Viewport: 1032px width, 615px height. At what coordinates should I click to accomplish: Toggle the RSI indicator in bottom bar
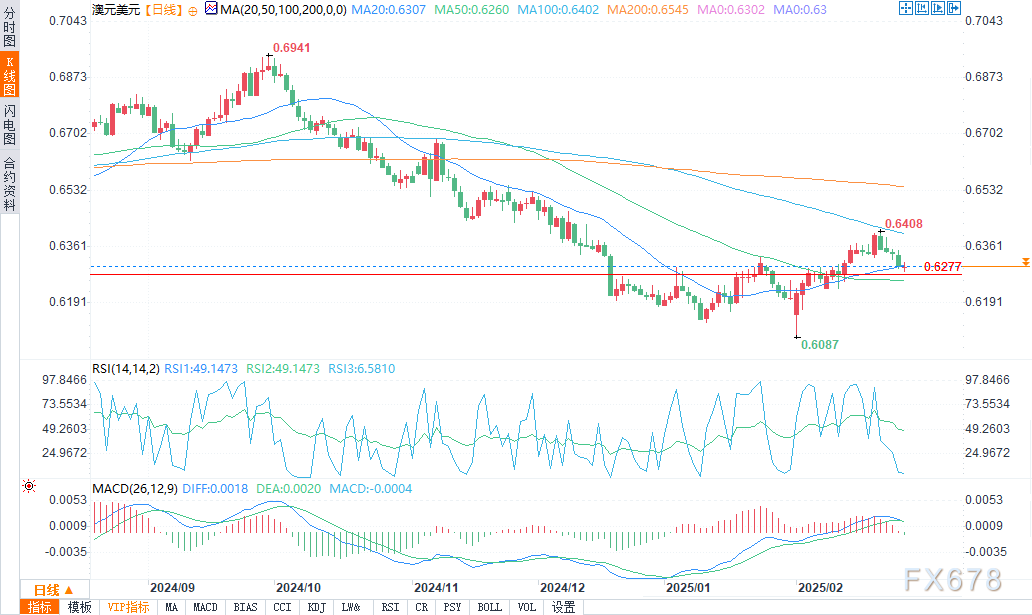click(390, 607)
